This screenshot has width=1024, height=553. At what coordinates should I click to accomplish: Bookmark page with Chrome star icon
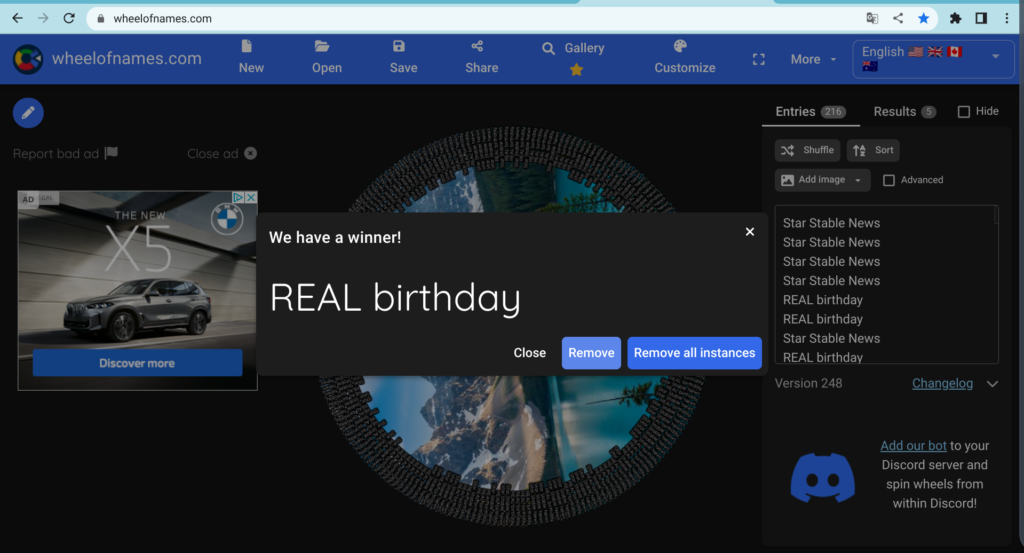(x=923, y=18)
